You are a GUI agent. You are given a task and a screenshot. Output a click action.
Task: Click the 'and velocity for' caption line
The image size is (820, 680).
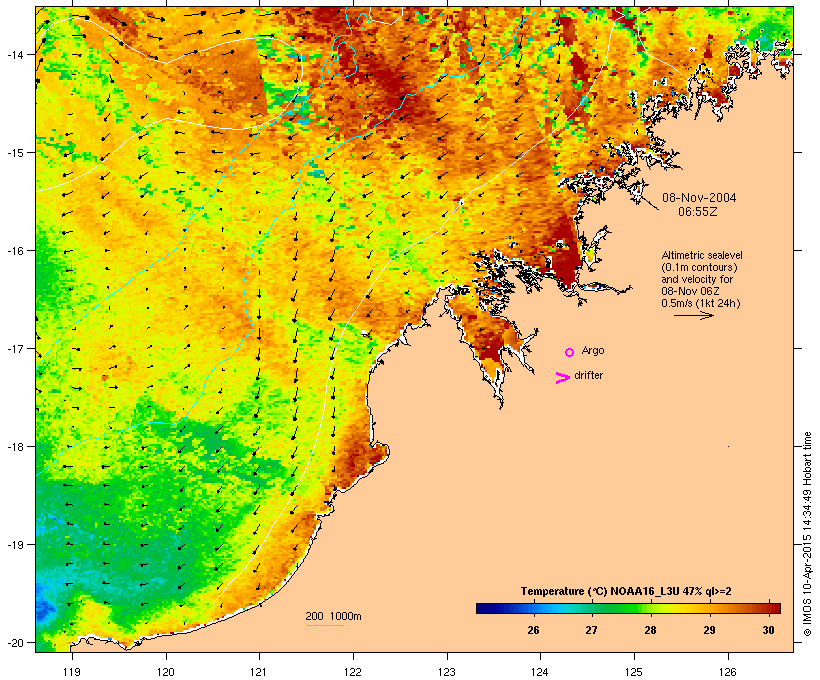697,279
